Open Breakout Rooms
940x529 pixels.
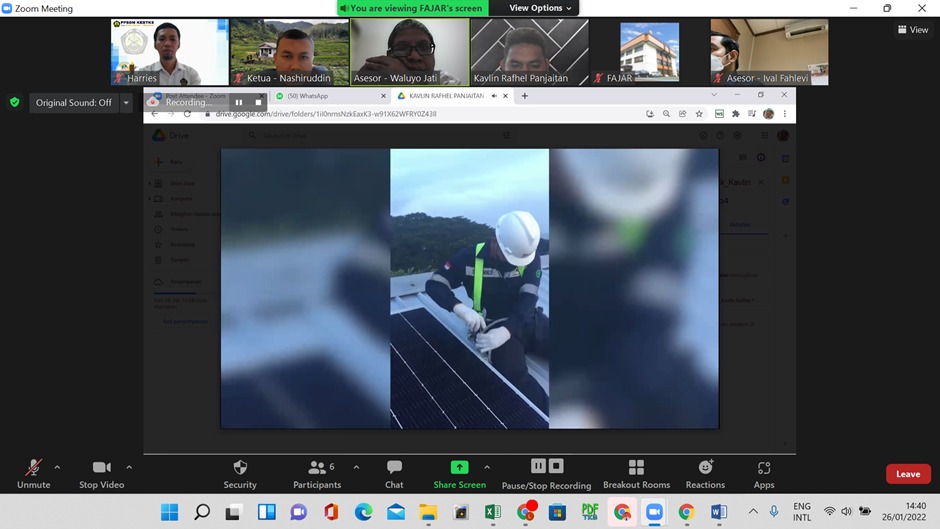click(x=636, y=468)
